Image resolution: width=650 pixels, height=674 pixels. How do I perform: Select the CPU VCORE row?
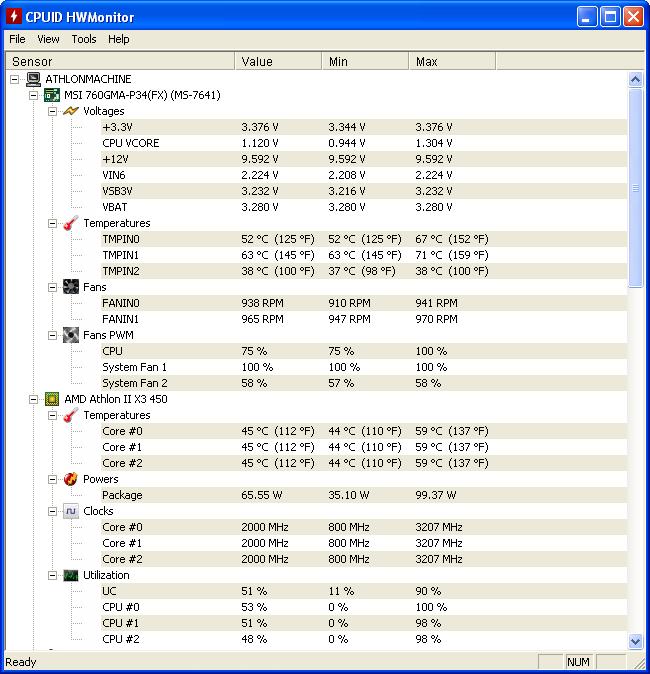click(363, 143)
